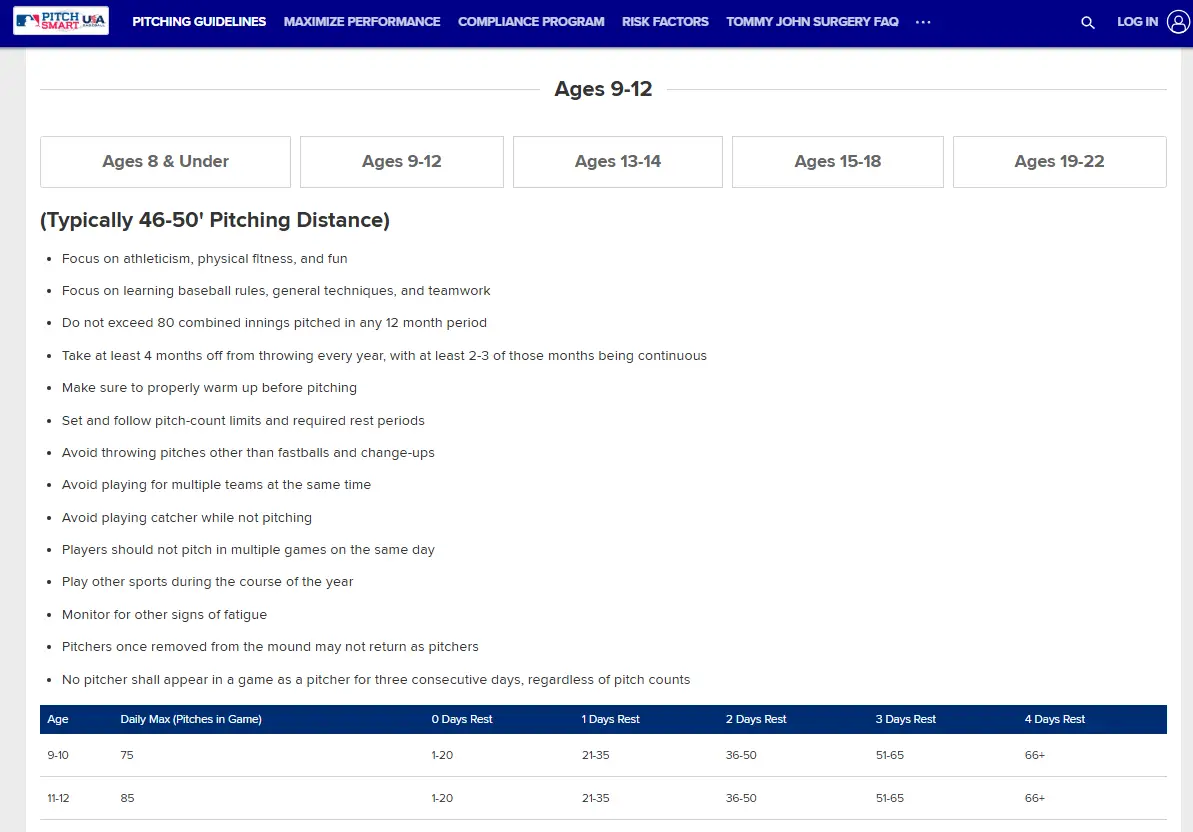Click the 9-10 age row cell

tap(58, 755)
